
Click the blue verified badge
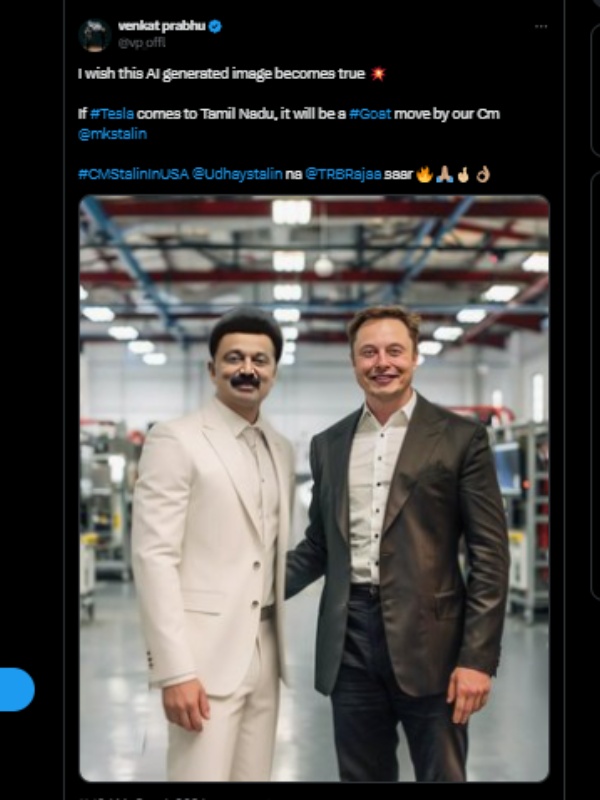[215, 26]
